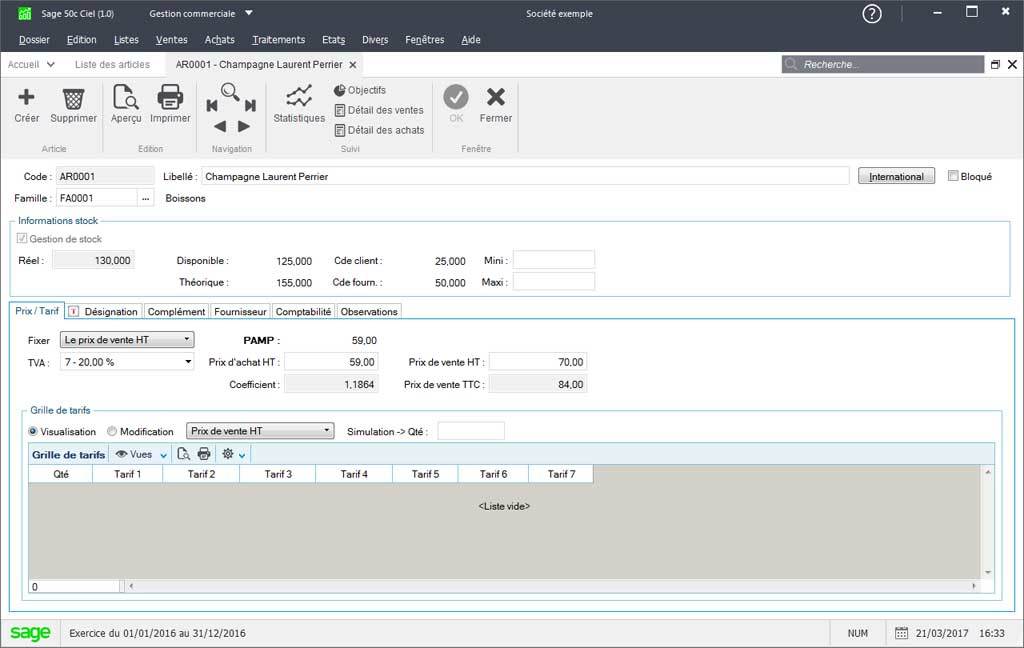Open the Fenêtres menu
1024x648 pixels.
424,40
